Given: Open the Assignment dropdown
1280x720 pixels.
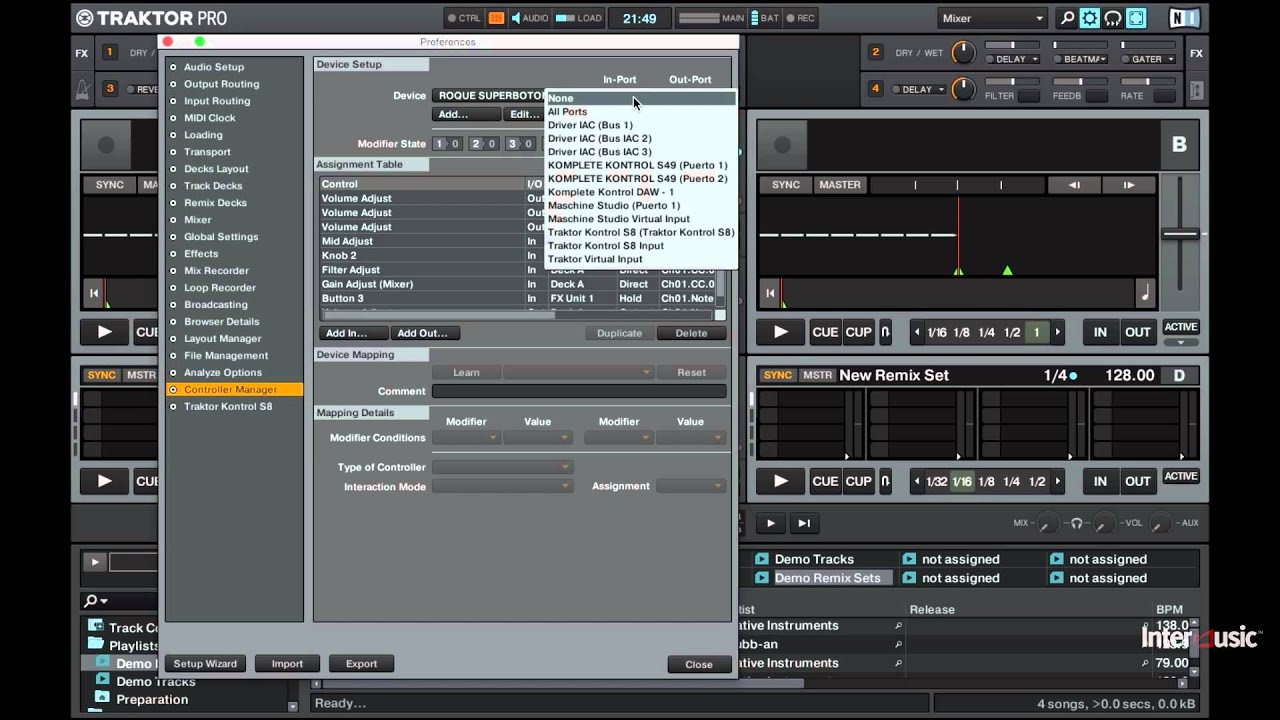Looking at the screenshot, I should pyautogui.click(x=691, y=486).
